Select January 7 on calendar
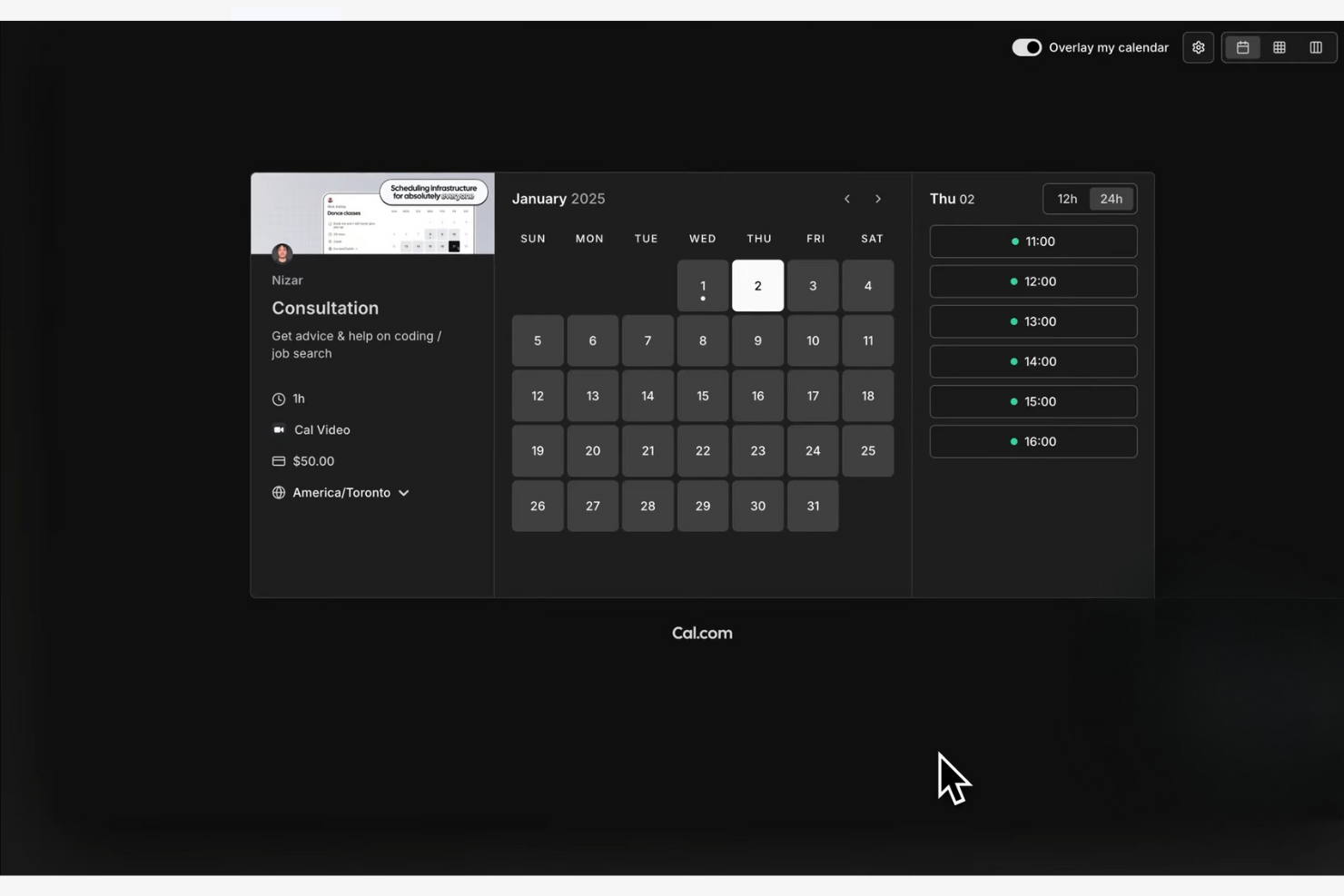 click(x=647, y=340)
